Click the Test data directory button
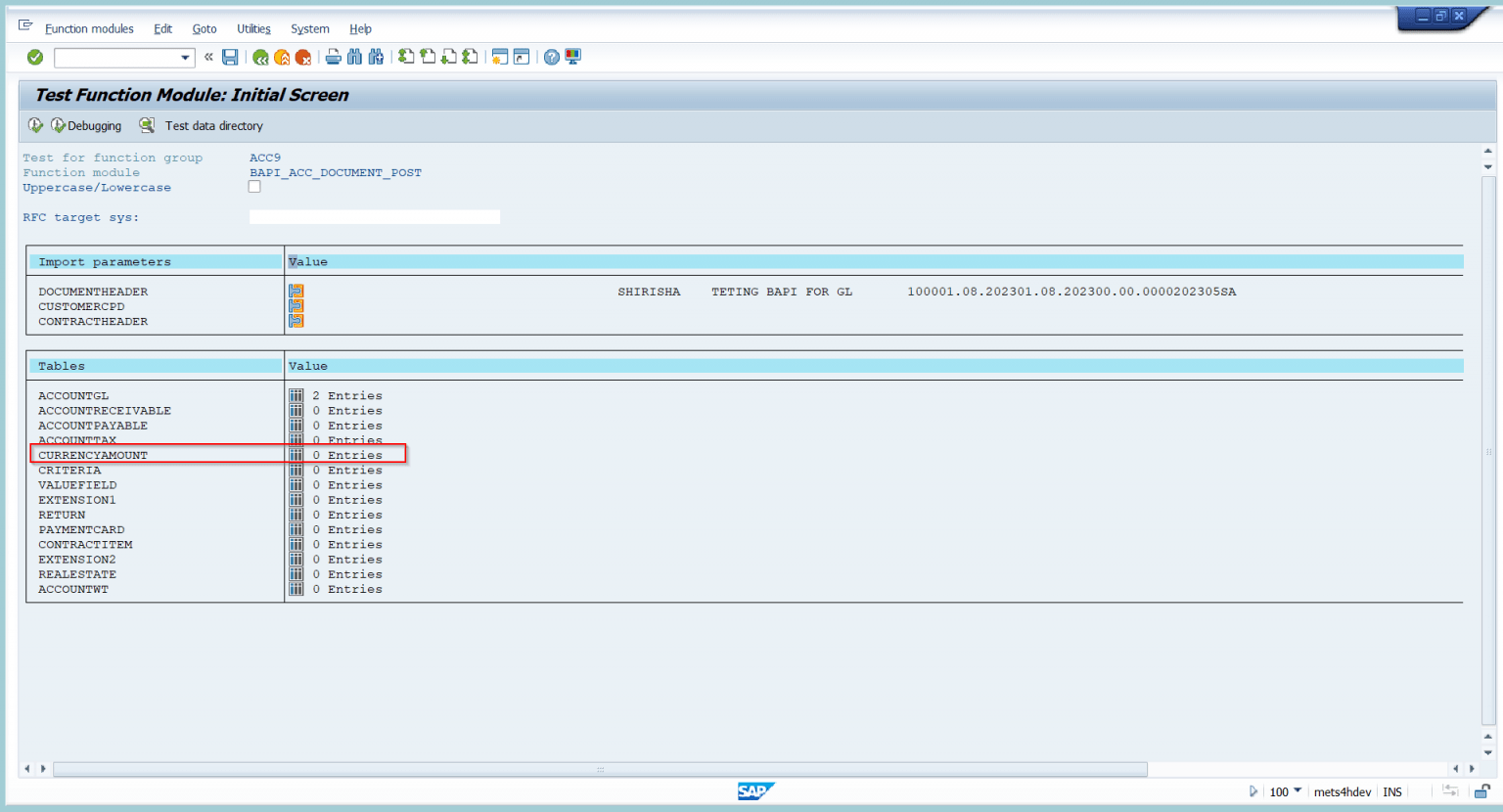Viewport: 1503px width, 812px height. [213, 126]
